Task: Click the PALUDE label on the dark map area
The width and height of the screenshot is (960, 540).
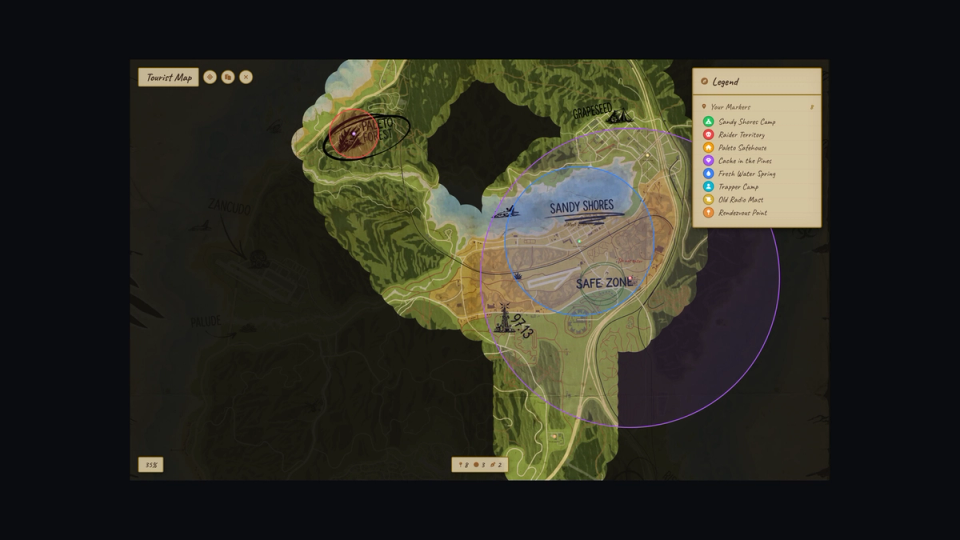Action: pyautogui.click(x=205, y=321)
